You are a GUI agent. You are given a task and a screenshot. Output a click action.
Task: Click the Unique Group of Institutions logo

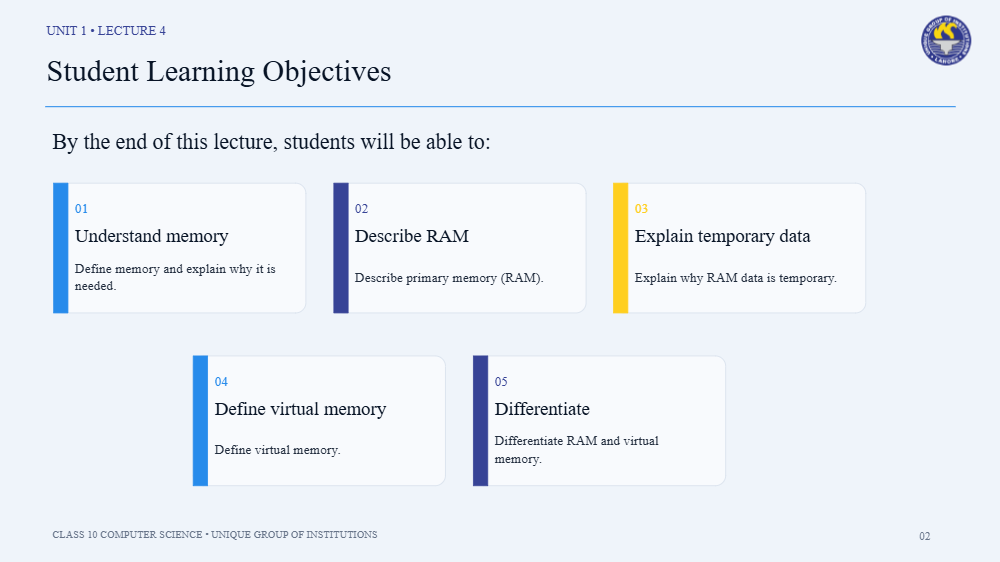(x=946, y=40)
